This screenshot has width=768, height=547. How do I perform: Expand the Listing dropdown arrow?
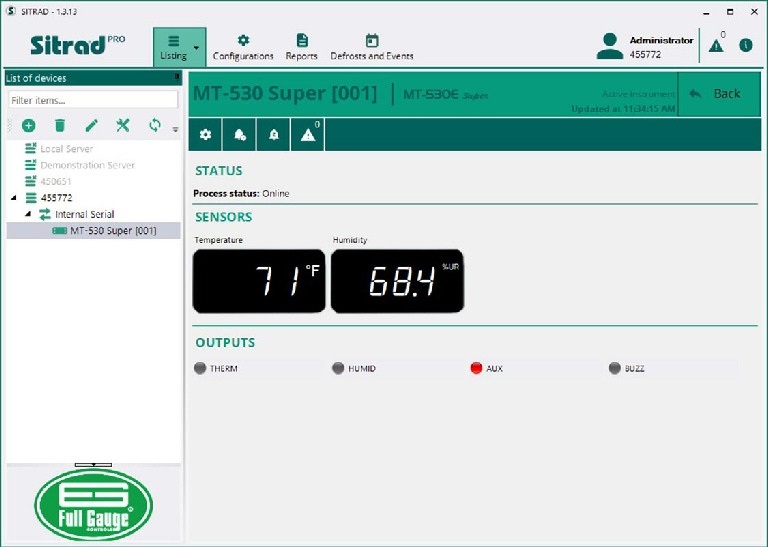(x=196, y=48)
